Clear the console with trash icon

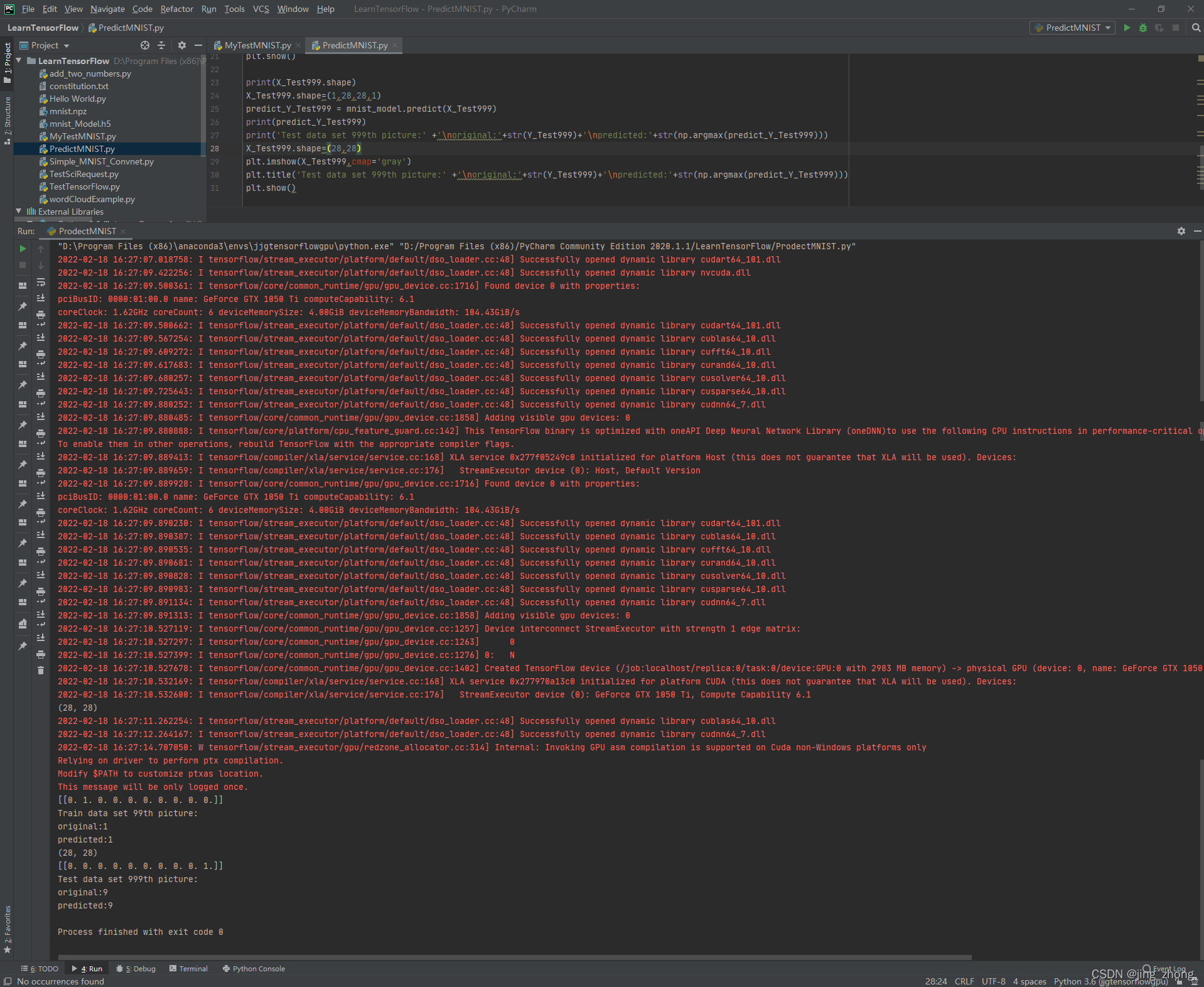(41, 671)
